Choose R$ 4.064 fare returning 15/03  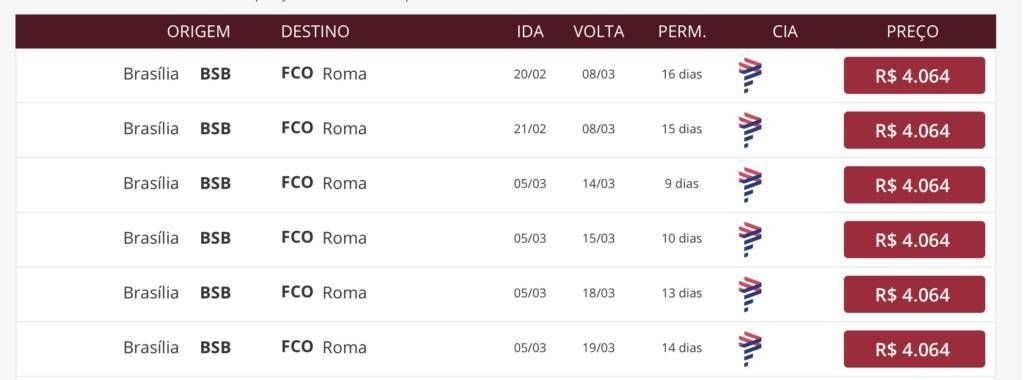[914, 240]
